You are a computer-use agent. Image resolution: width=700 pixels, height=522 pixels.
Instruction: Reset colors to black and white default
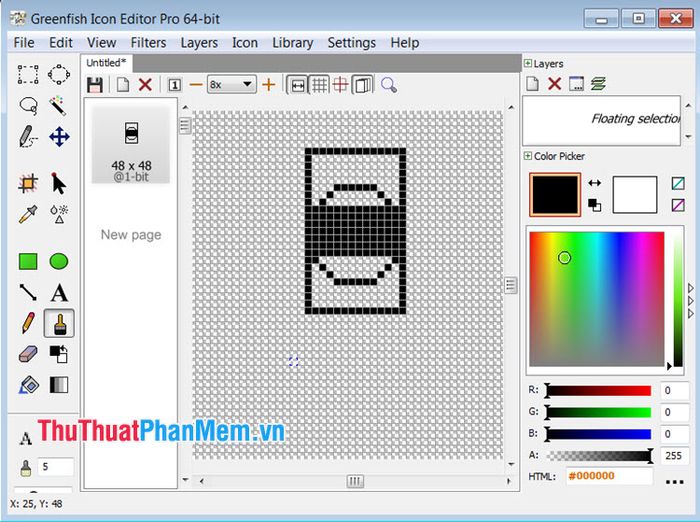coord(595,205)
